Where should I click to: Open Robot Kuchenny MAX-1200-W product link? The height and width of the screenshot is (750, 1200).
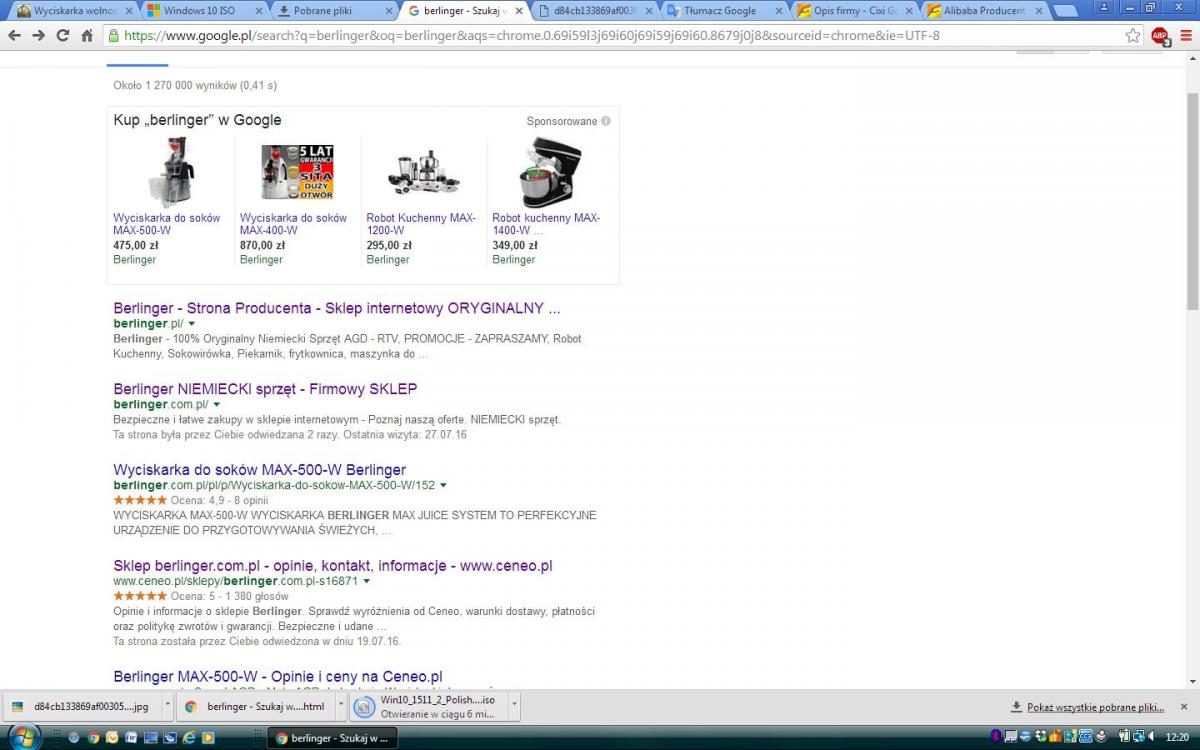[421, 224]
